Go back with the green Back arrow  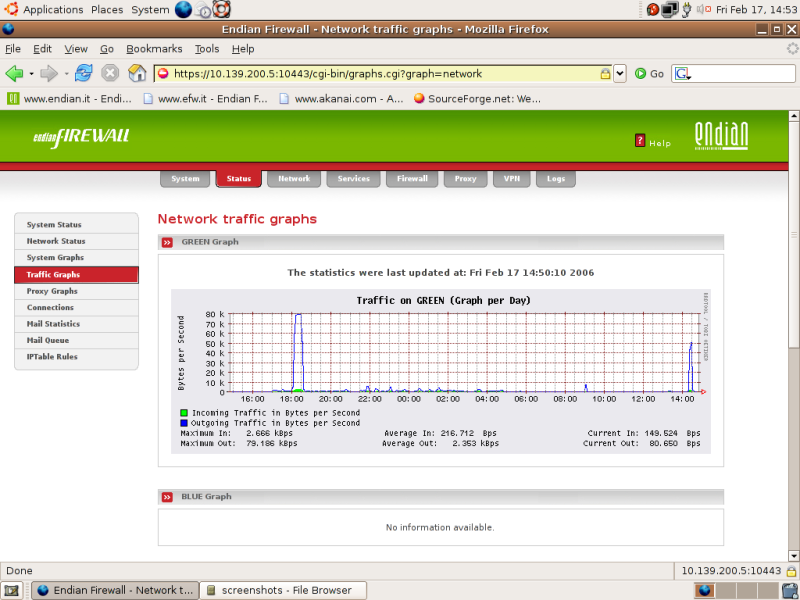14,73
